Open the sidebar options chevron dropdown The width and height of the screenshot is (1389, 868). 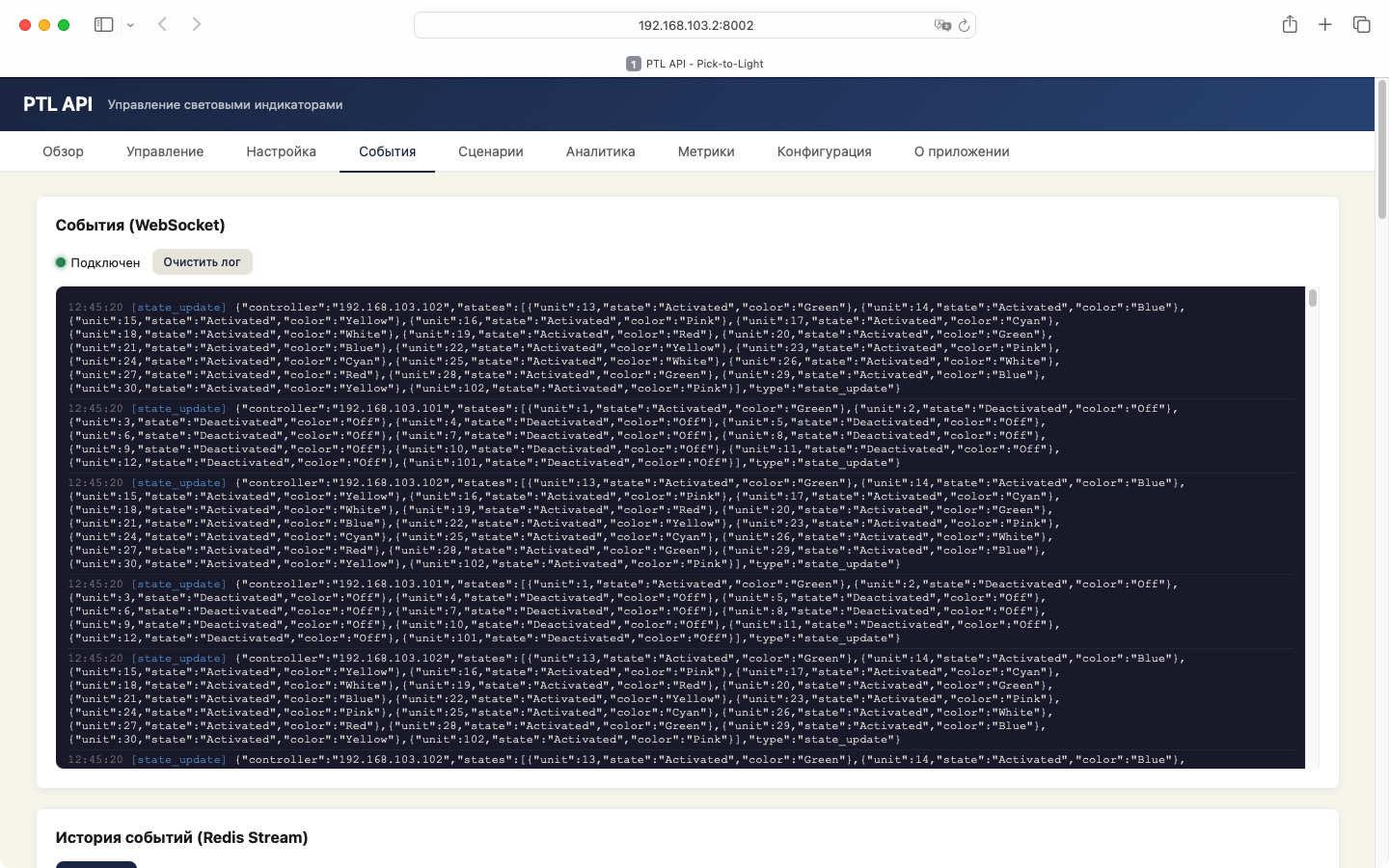click(x=128, y=24)
